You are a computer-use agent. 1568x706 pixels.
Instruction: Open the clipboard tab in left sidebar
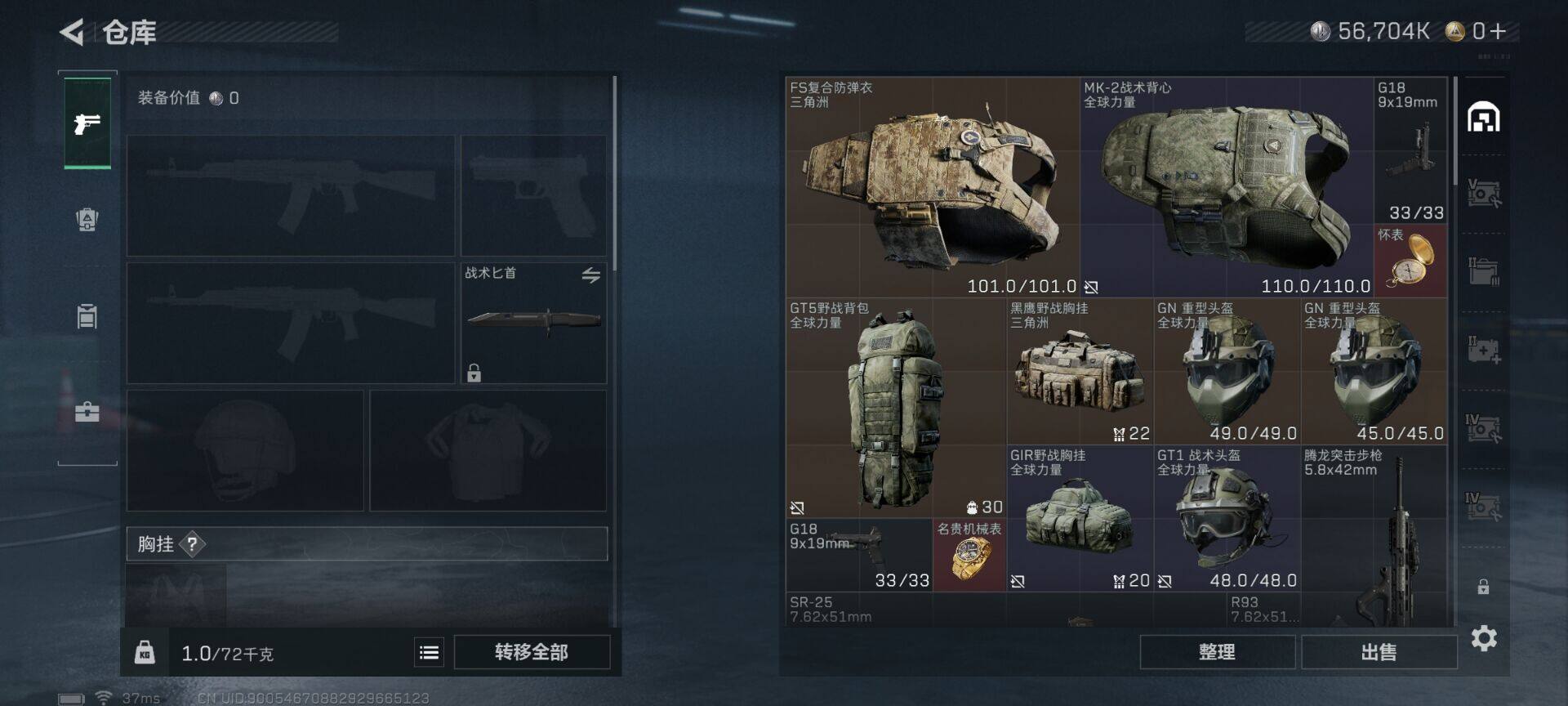click(87, 315)
